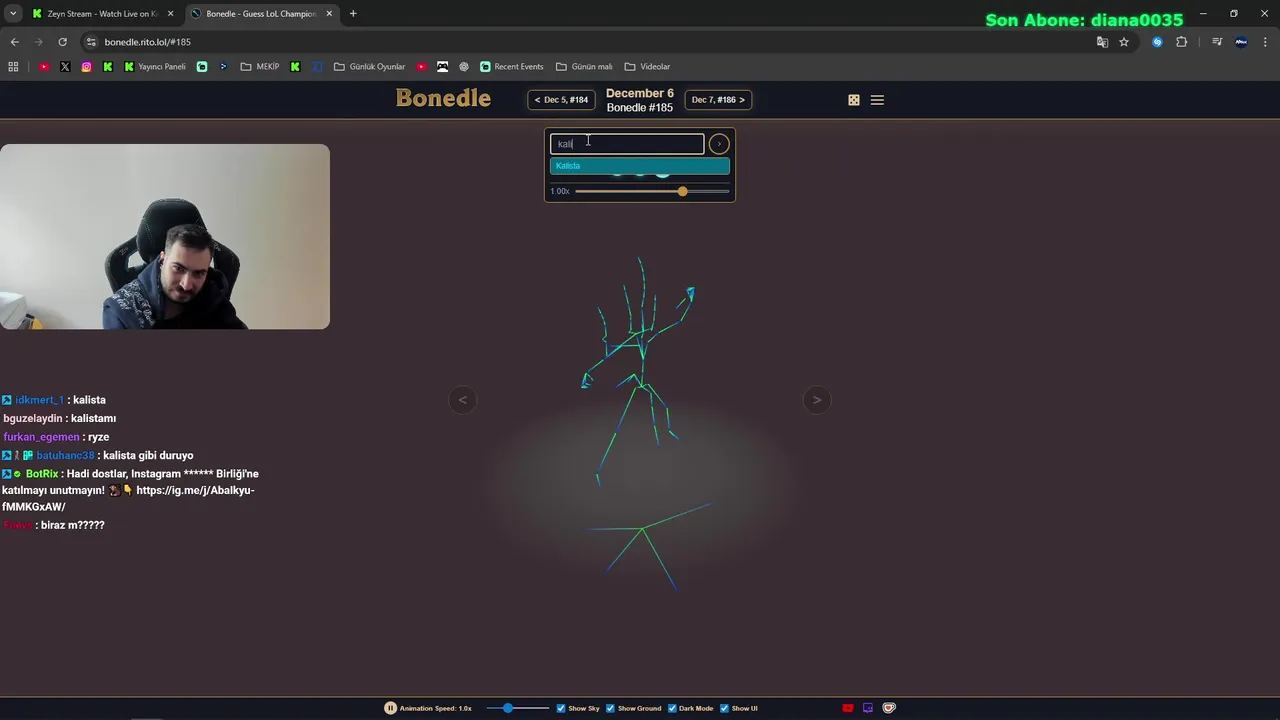The image size is (1280, 720).
Task: Click the Translate page icon in address bar
Action: tap(1102, 42)
